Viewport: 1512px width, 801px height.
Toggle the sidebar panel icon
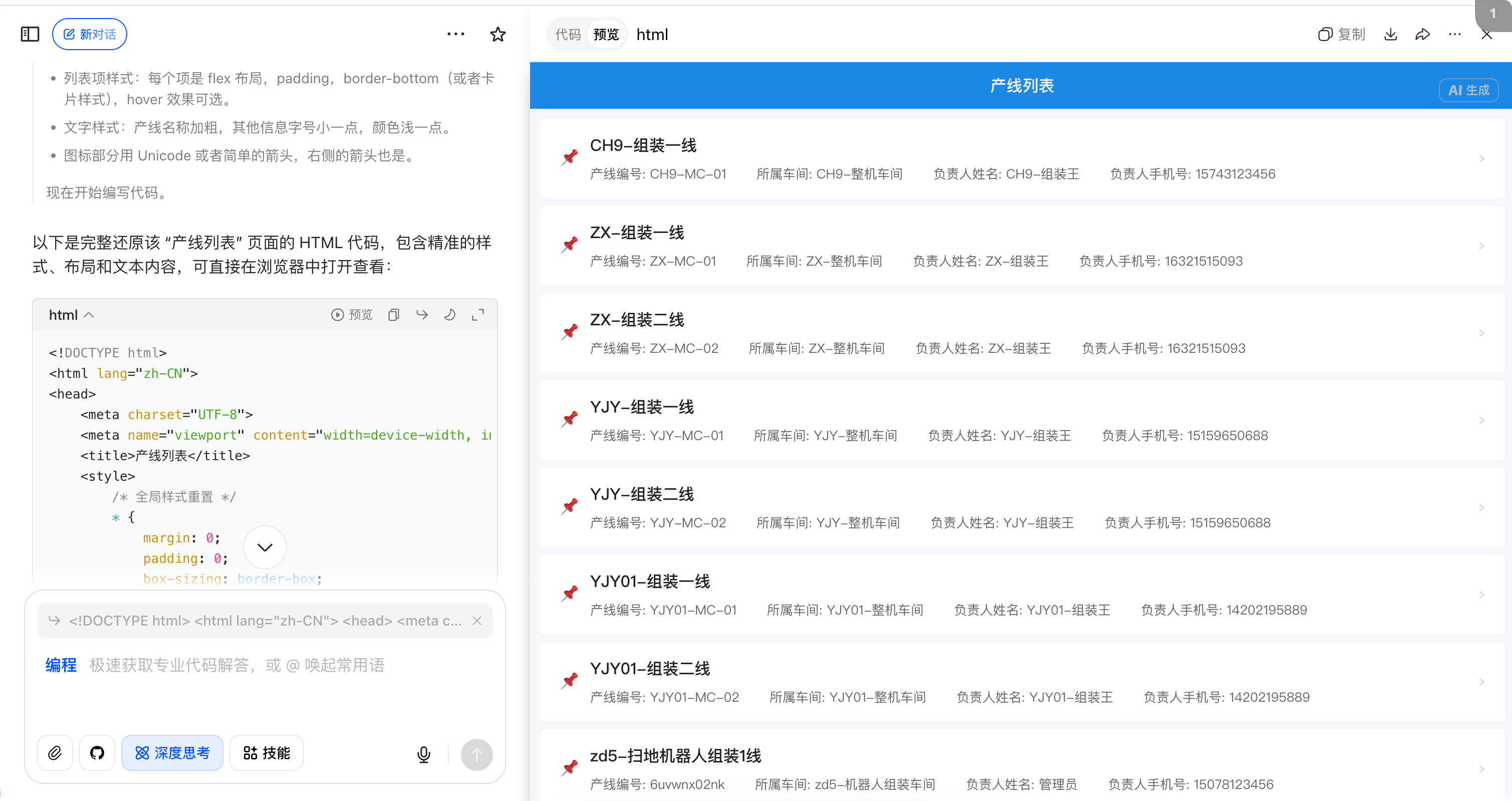pos(30,34)
